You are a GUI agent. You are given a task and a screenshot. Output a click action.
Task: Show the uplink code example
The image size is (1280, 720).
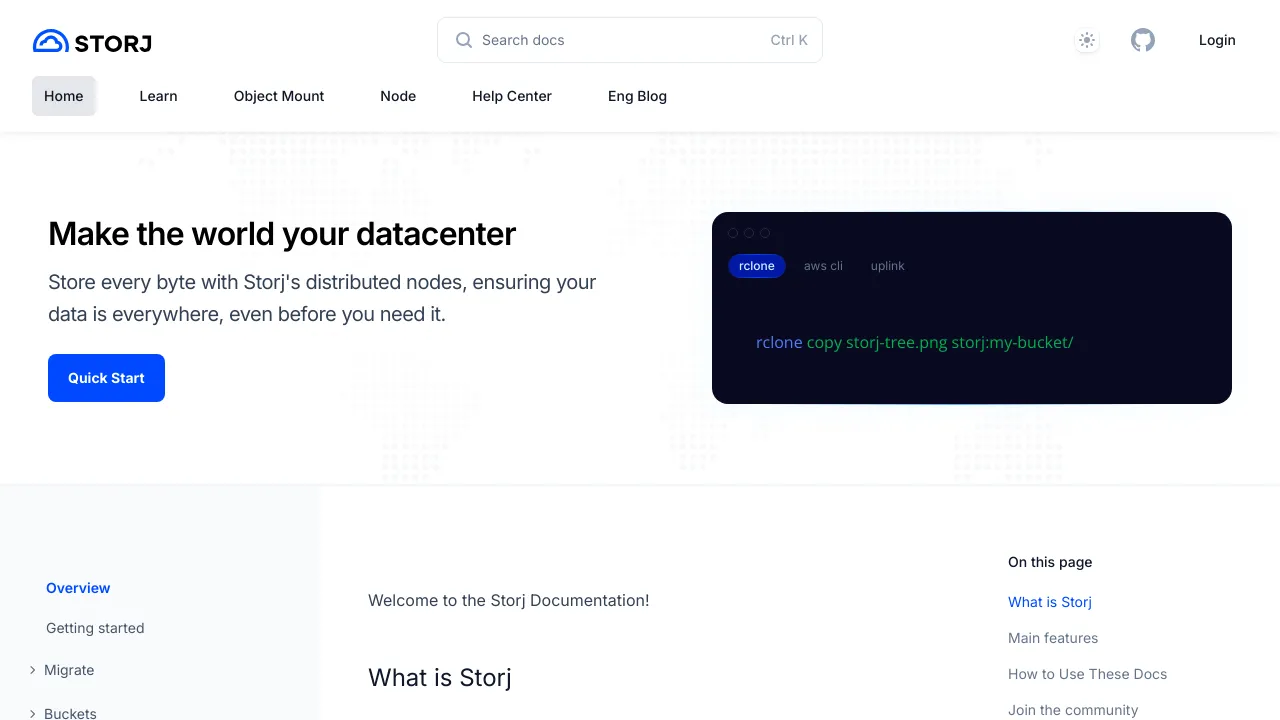[887, 266]
